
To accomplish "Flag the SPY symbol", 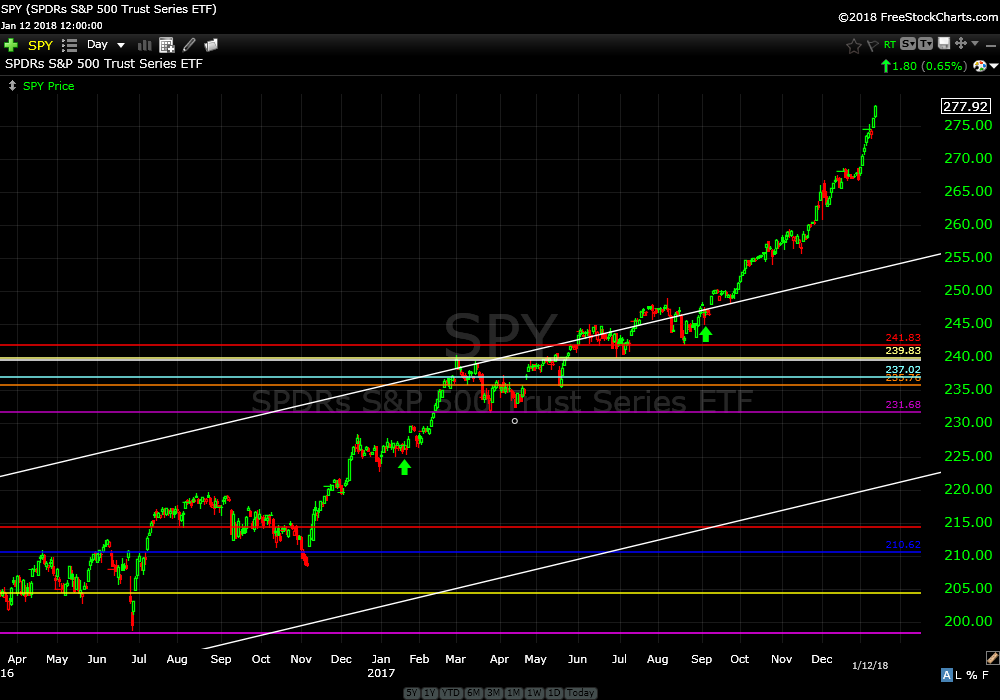I will 871,45.
